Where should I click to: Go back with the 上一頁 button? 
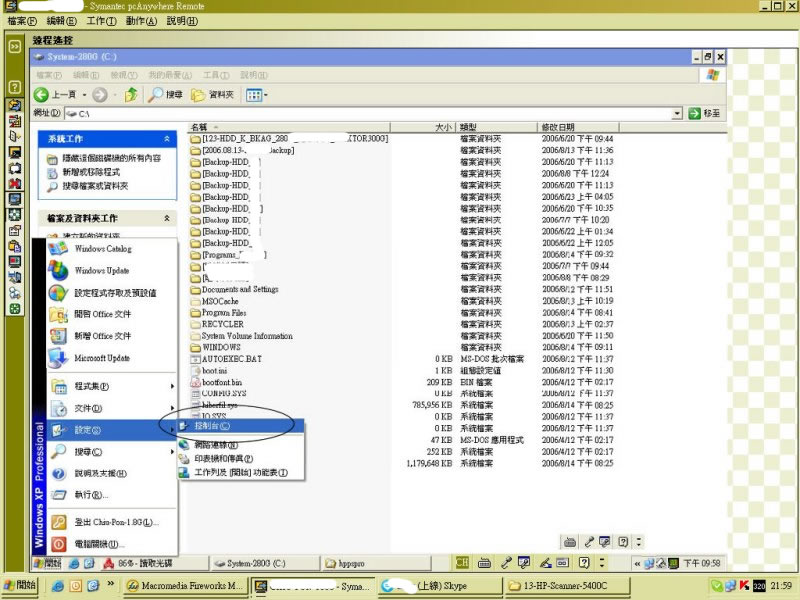pyautogui.click(x=55, y=94)
